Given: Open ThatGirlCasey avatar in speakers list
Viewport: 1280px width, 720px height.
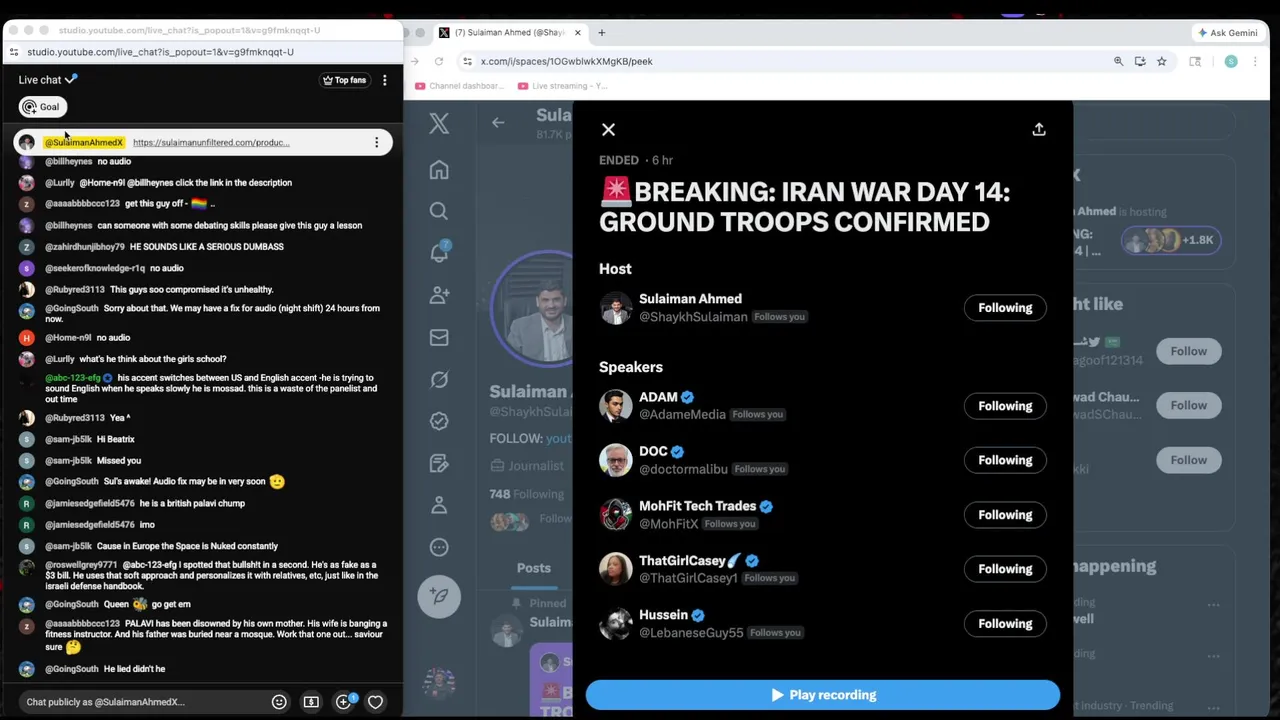Looking at the screenshot, I should 616,569.
